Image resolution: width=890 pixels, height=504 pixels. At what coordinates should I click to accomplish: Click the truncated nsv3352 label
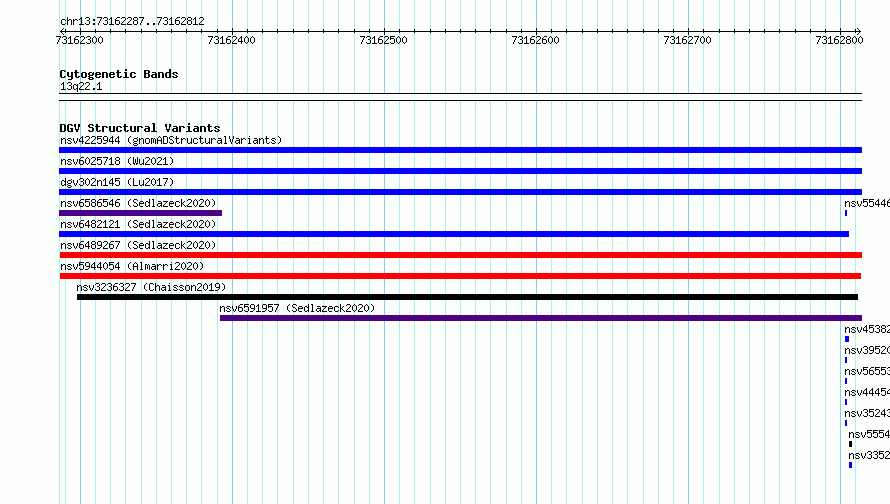coord(869,455)
